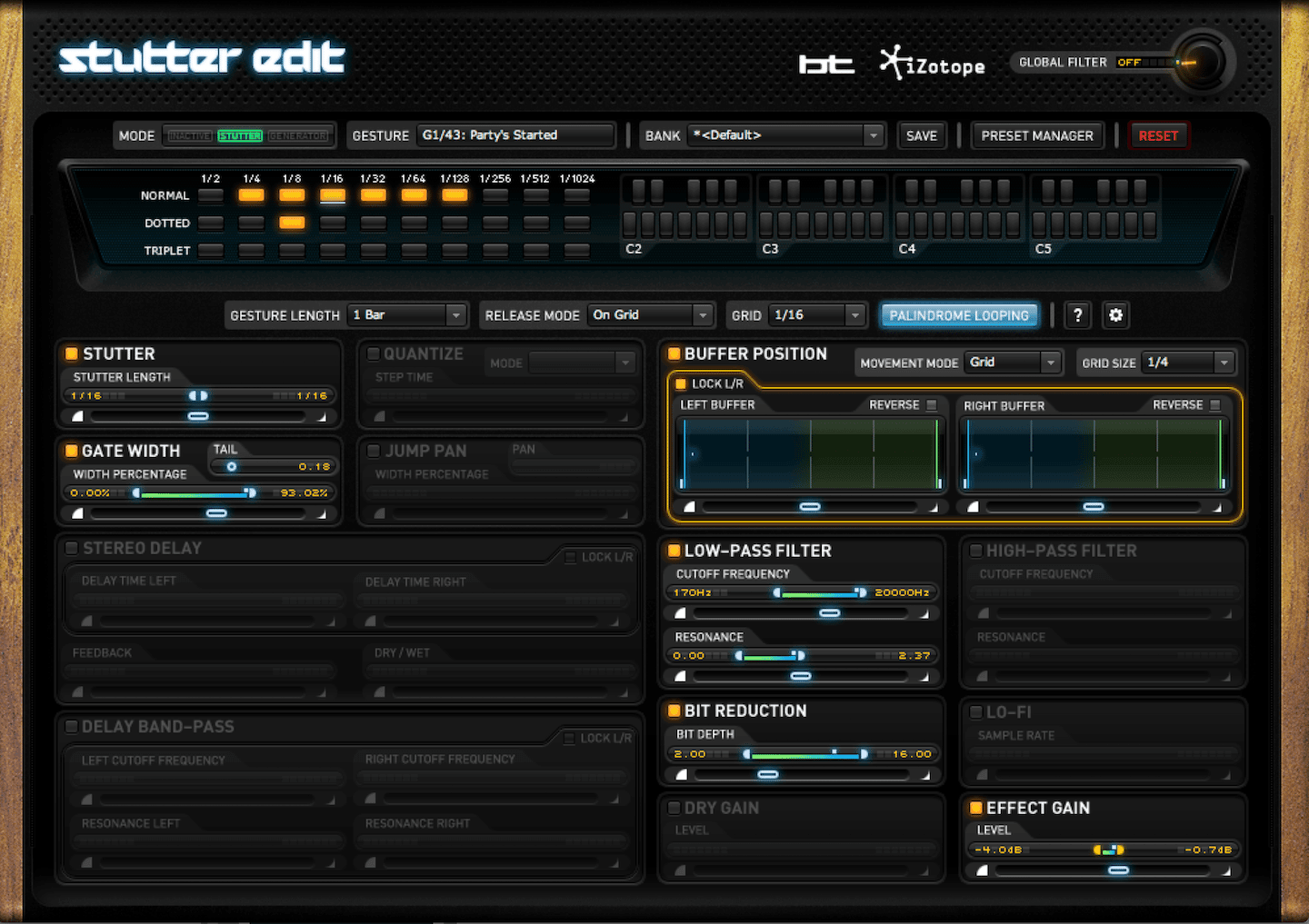
Task: Click the BT logo in the header
Action: click(826, 65)
